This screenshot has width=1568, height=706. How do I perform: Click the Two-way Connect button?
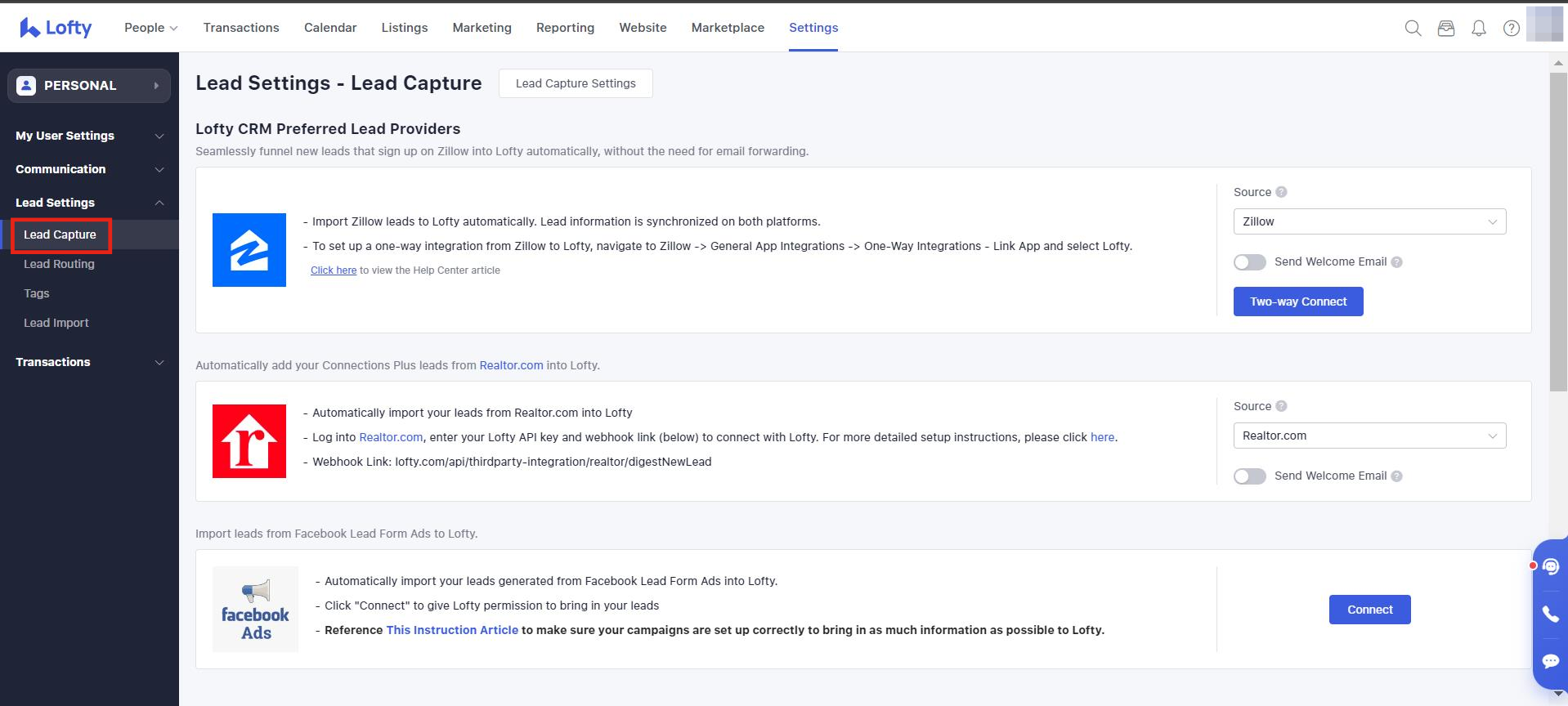tap(1298, 302)
